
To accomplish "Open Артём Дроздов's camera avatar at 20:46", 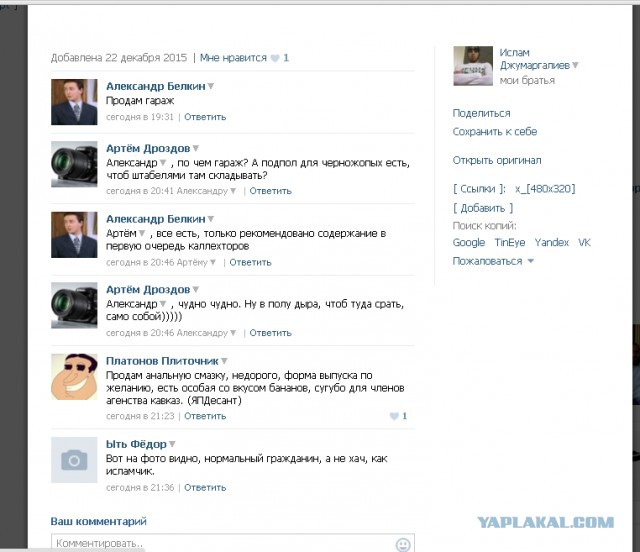I will tap(74, 305).
